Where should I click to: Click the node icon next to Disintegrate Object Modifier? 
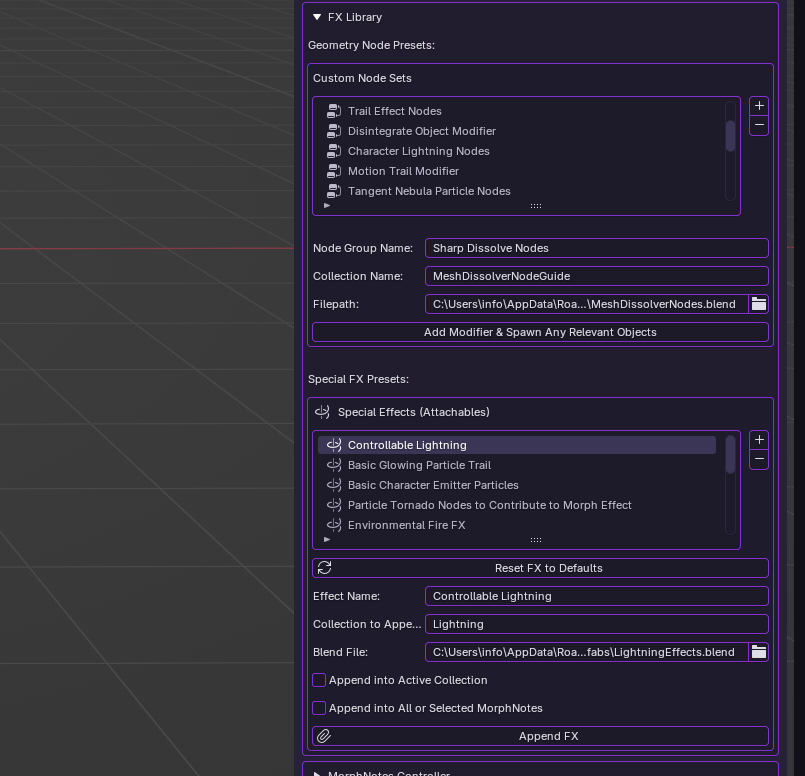click(333, 131)
